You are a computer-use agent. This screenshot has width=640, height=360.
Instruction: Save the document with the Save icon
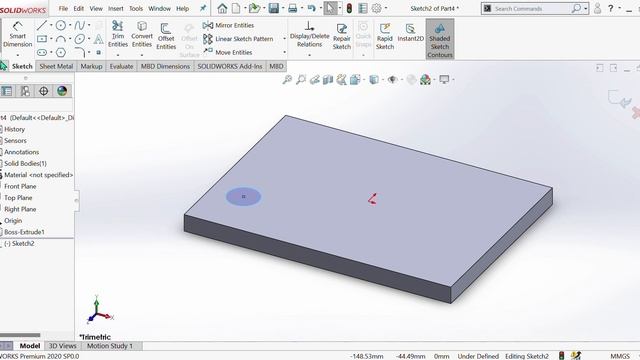point(273,8)
